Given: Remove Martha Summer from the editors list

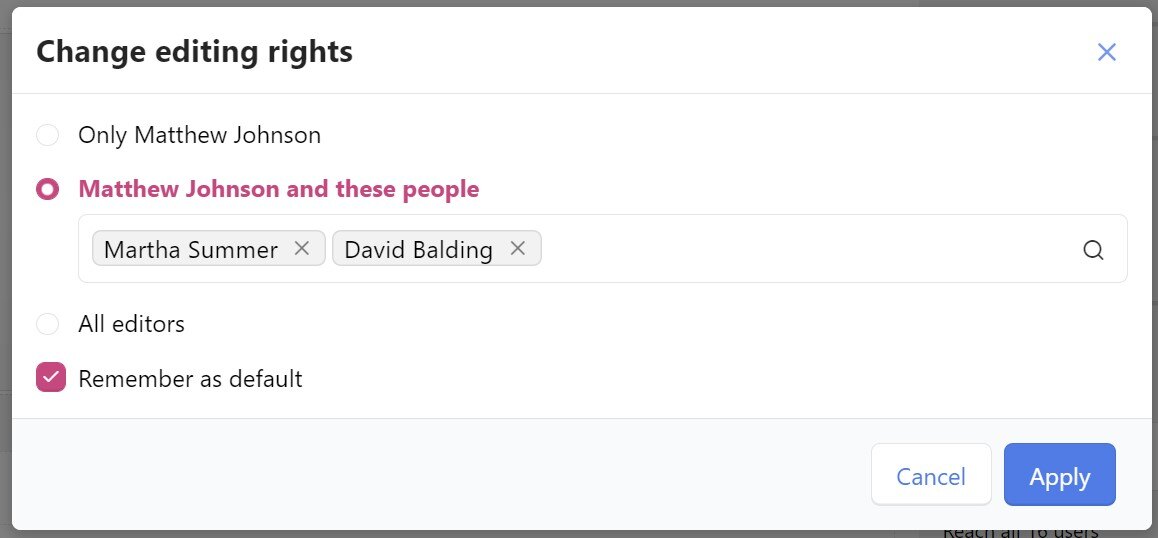Looking at the screenshot, I should pos(301,248).
